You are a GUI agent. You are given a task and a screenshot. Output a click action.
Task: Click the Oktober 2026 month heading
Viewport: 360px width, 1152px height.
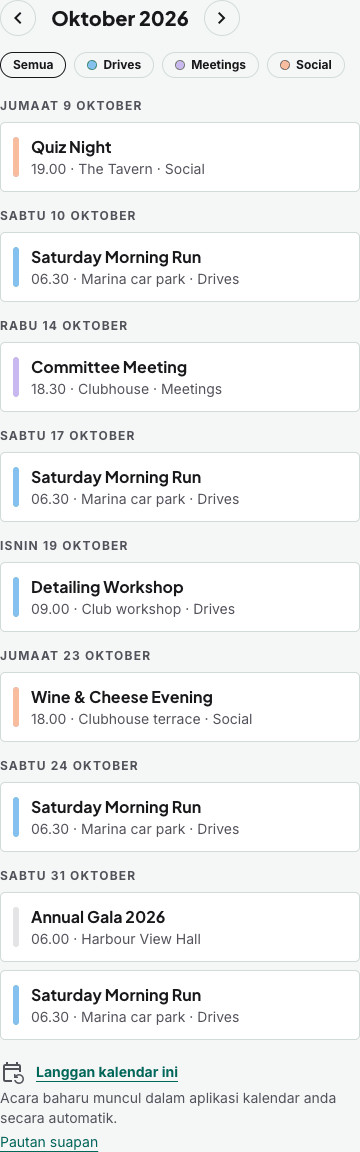120,18
